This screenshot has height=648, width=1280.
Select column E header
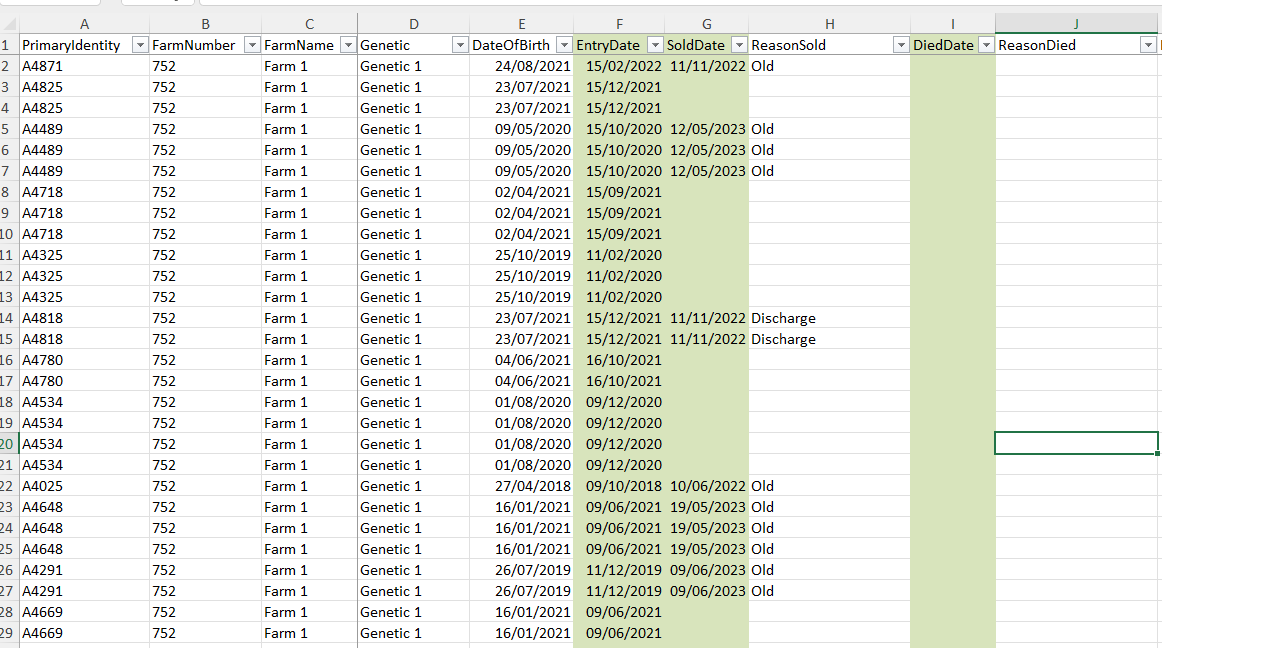(x=521, y=24)
